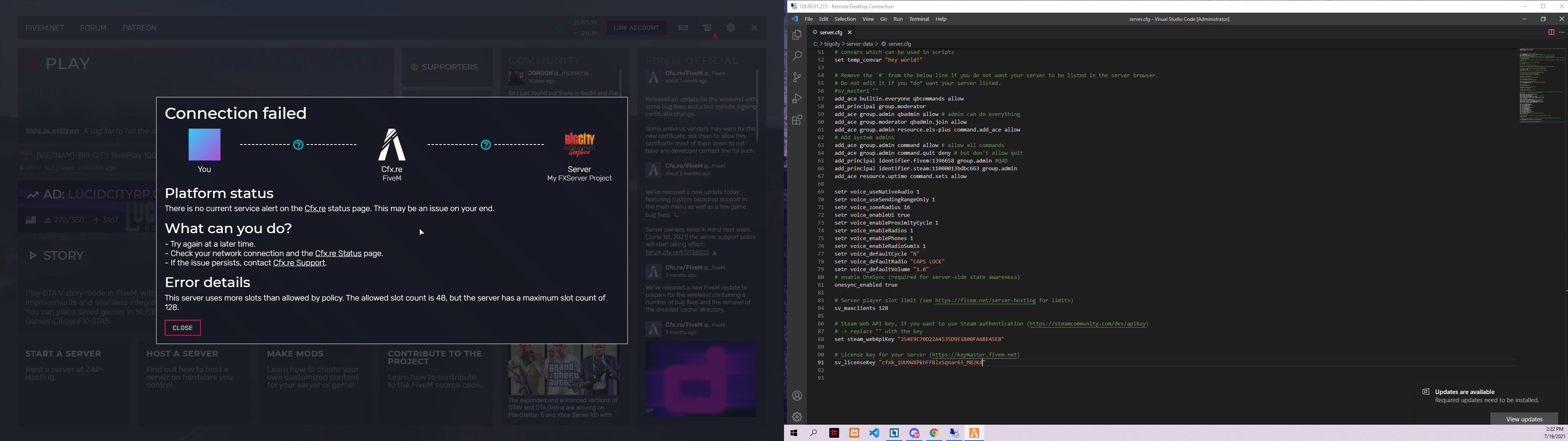Open the FiveM settings gear icon

(731, 28)
